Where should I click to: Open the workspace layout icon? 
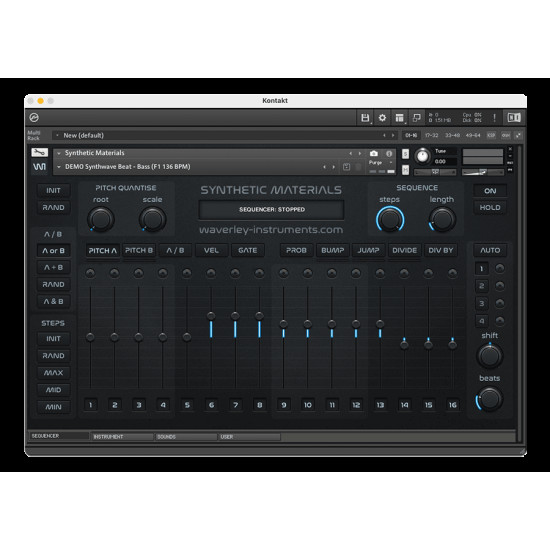coord(400,118)
